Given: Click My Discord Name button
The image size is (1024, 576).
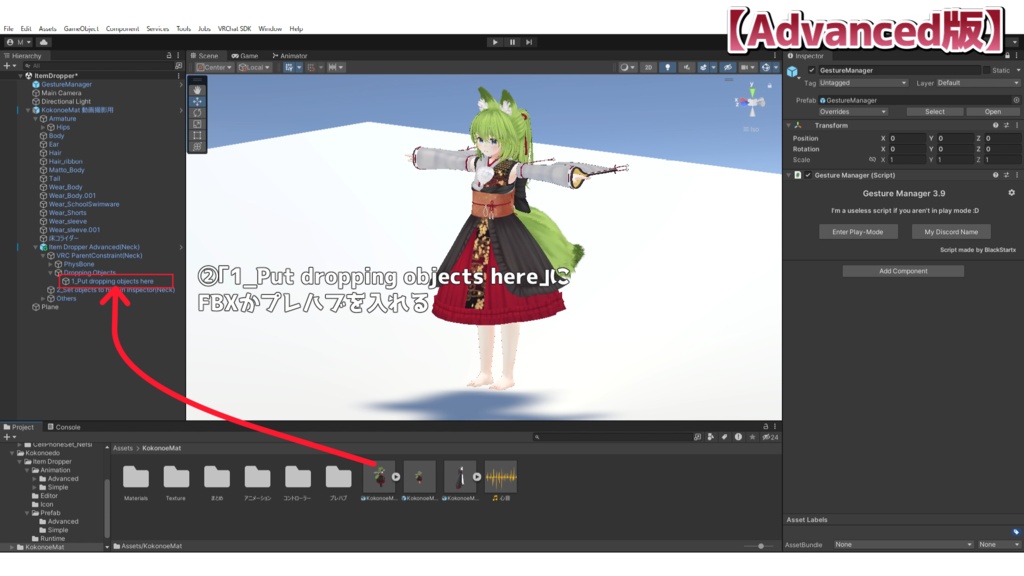Looking at the screenshot, I should point(951,232).
